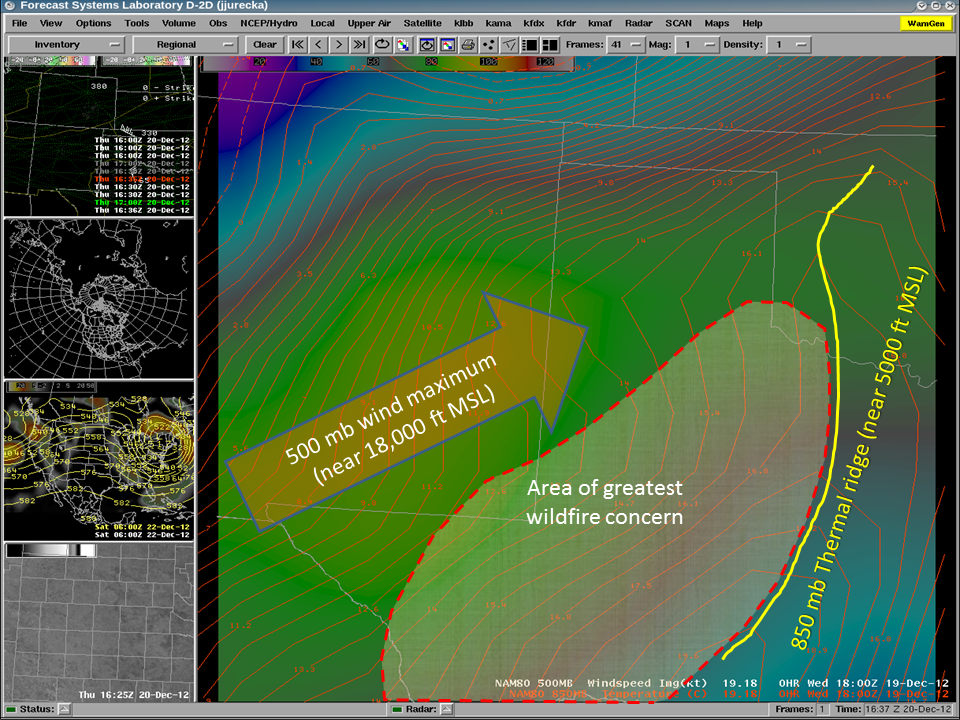Select the grayscale county map small pane
The width and height of the screenshot is (960, 720).
click(x=99, y=622)
